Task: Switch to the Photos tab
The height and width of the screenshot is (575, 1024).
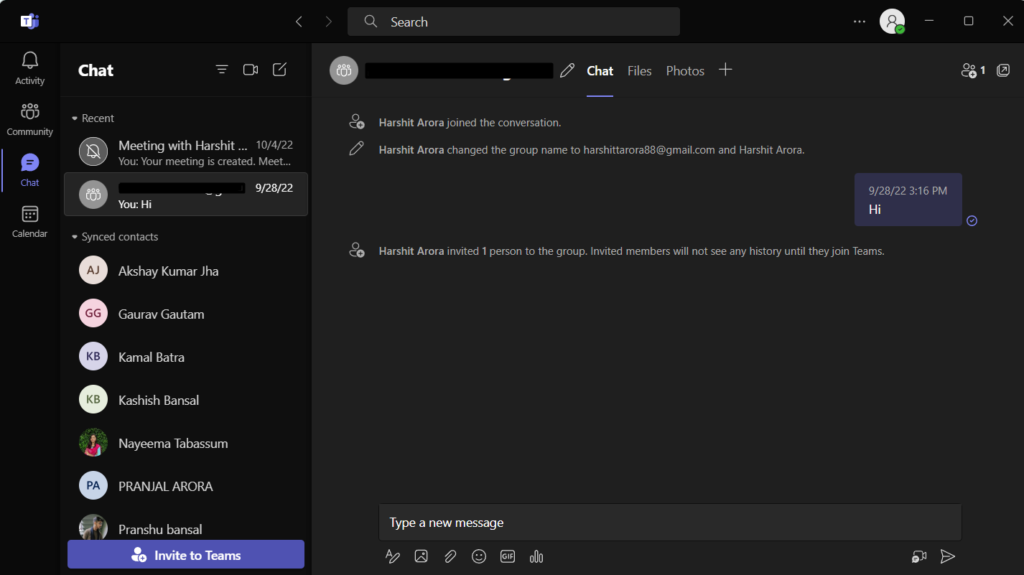Action: pos(685,71)
